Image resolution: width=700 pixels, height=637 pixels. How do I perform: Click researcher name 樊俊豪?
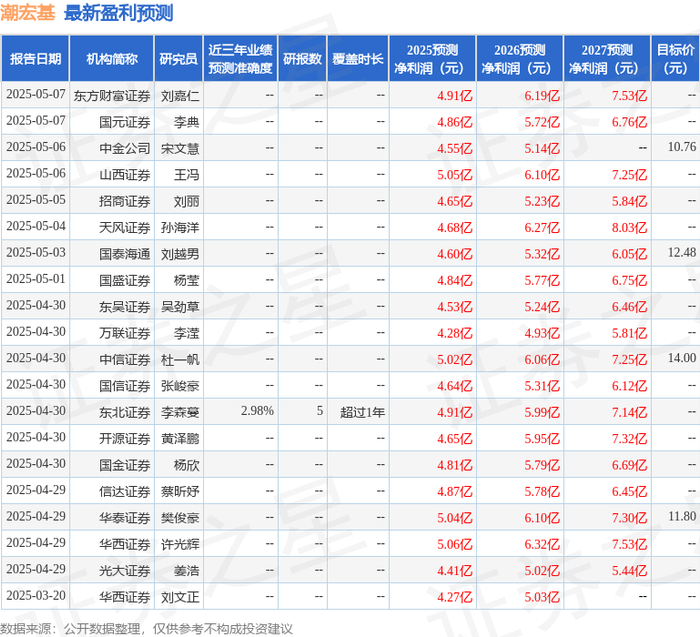pos(180,518)
